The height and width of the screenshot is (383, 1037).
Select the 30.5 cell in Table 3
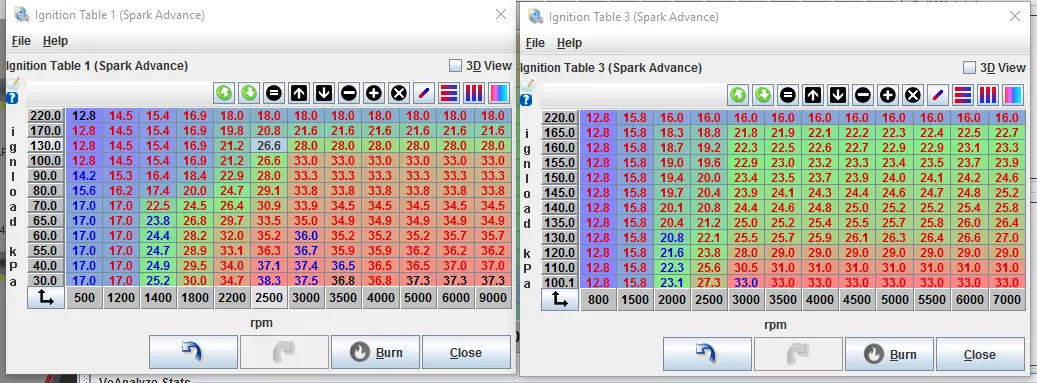coord(746,267)
